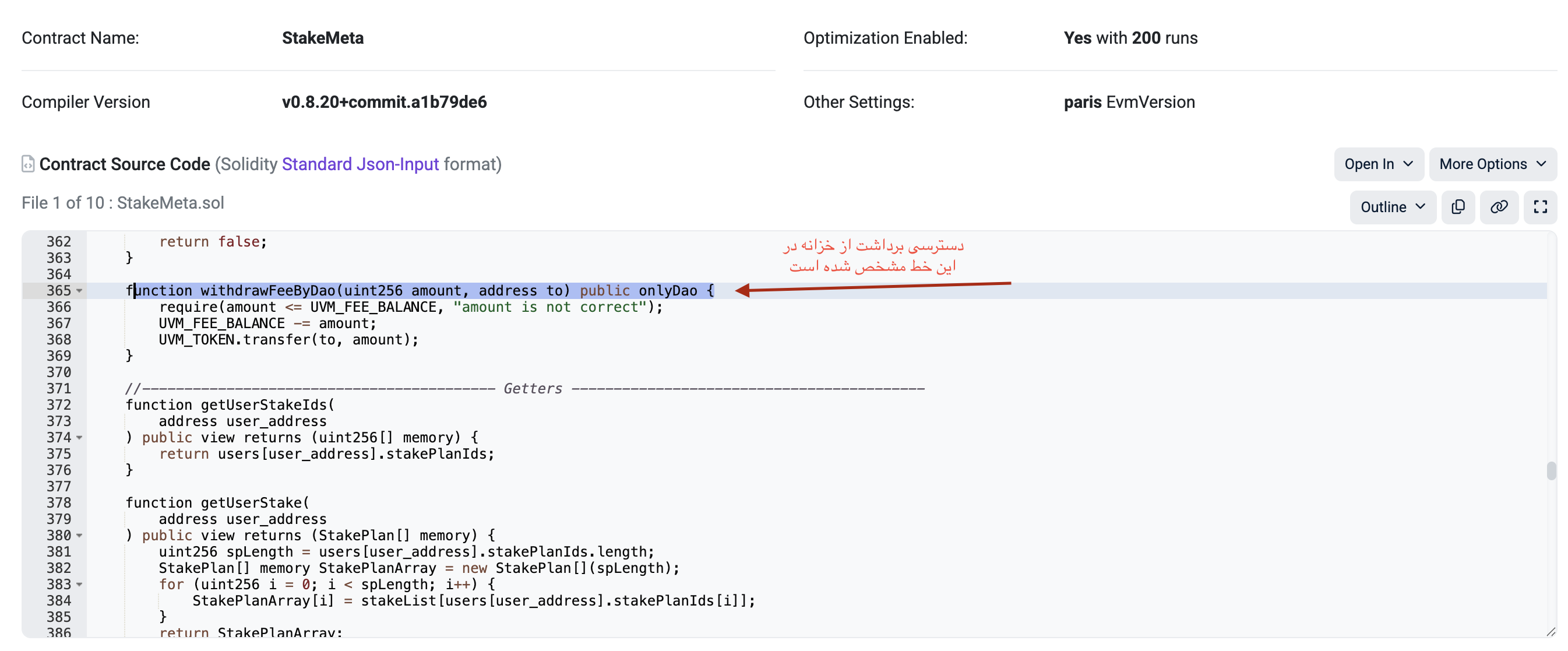The width and height of the screenshot is (1568, 651).
Task: Click the contract source code file icon
Action: [28, 164]
